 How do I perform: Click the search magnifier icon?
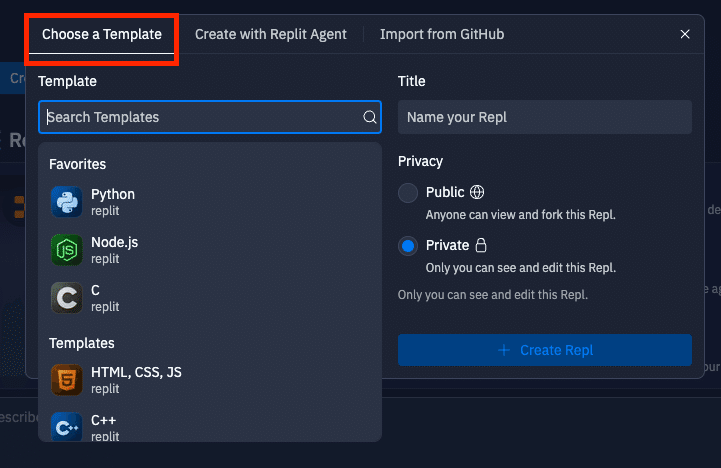click(x=370, y=118)
